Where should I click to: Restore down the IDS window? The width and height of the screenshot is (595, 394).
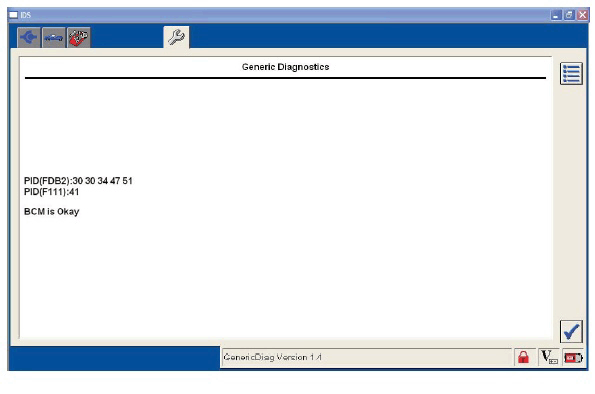click(569, 15)
